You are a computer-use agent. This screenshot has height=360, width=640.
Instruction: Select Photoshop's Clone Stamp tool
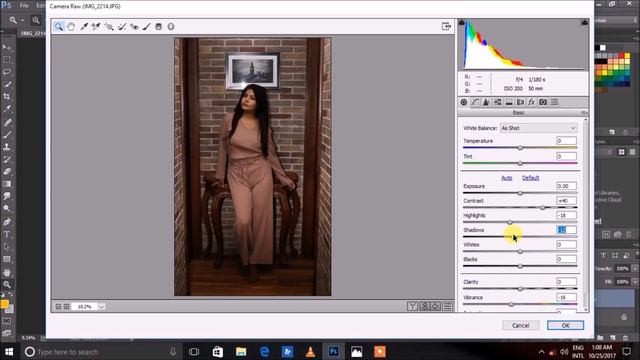[7, 147]
